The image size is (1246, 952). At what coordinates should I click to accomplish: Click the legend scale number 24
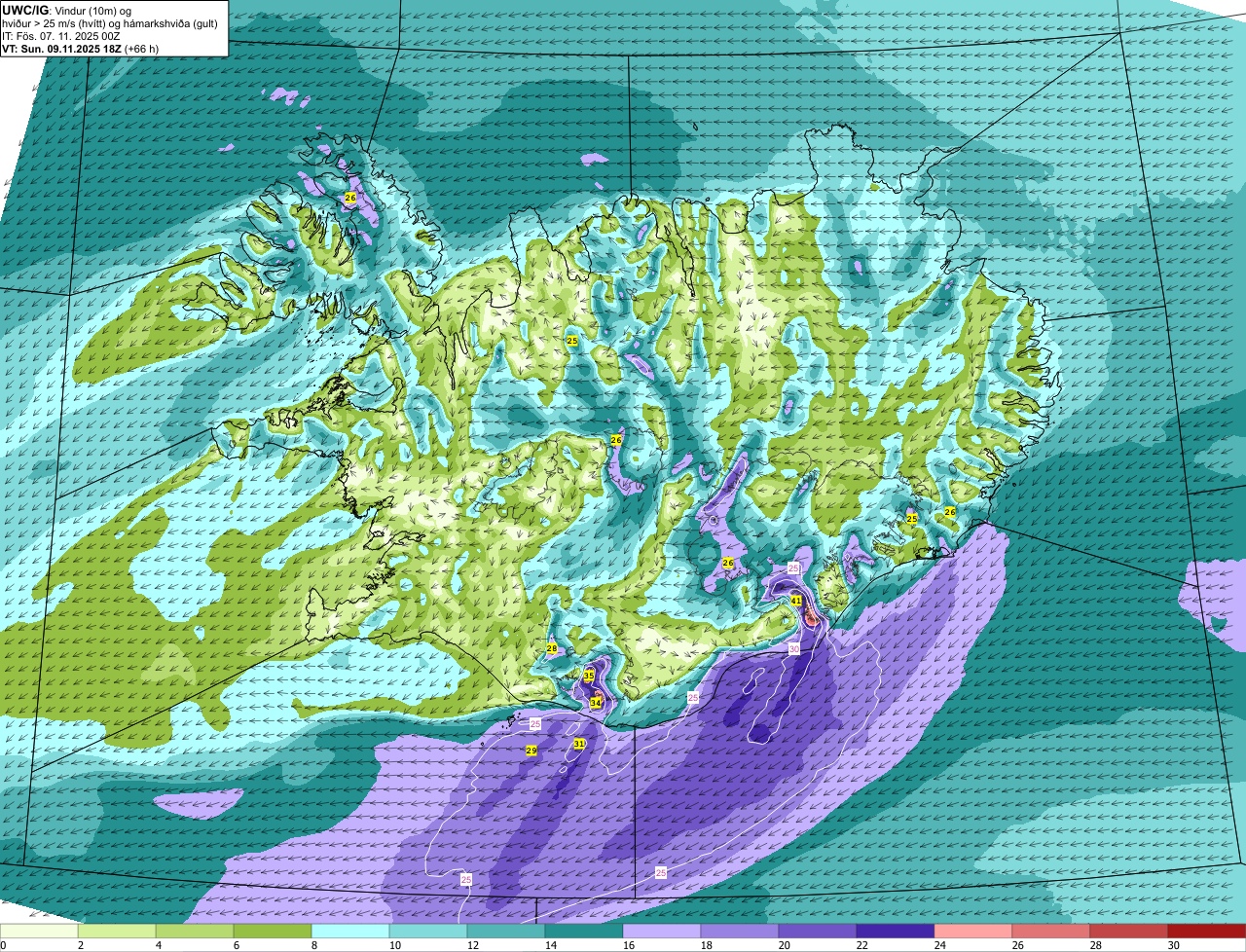point(939,945)
